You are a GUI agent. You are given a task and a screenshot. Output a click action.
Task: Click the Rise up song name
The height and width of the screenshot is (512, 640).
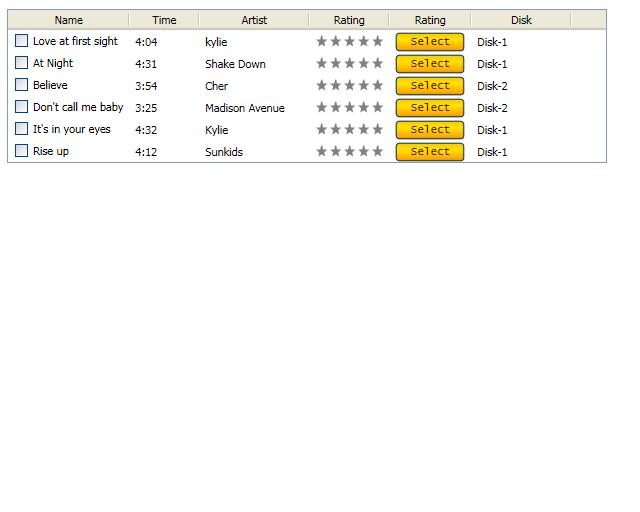51,152
